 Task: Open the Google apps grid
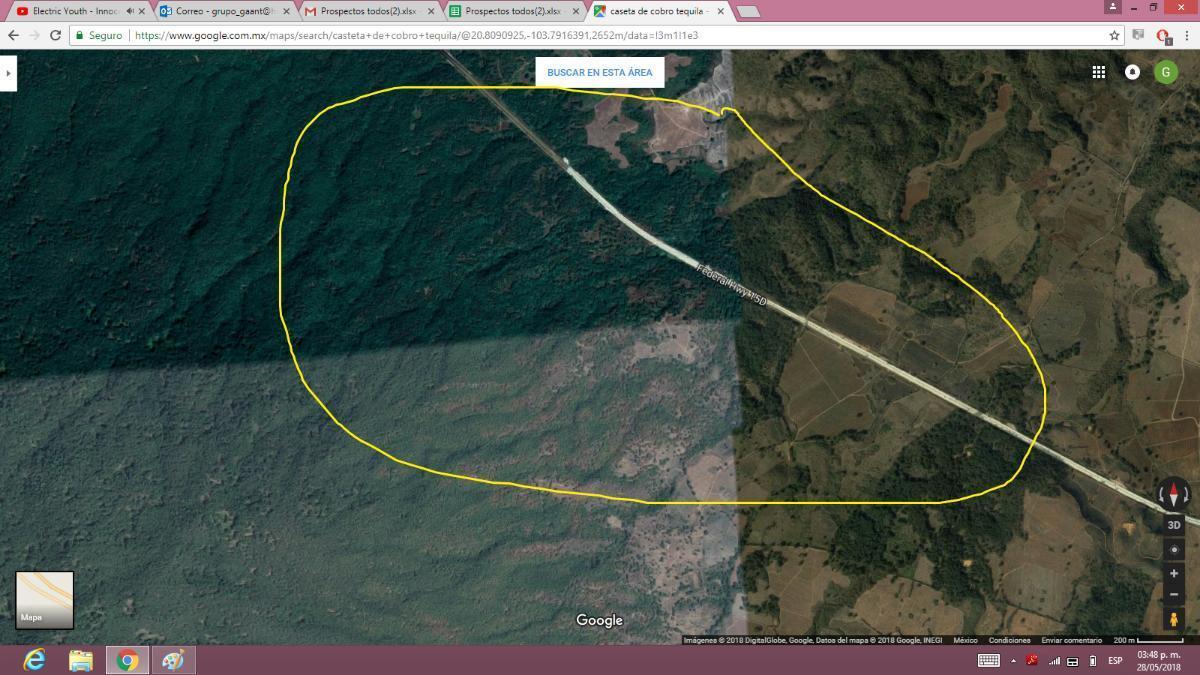coord(1098,72)
